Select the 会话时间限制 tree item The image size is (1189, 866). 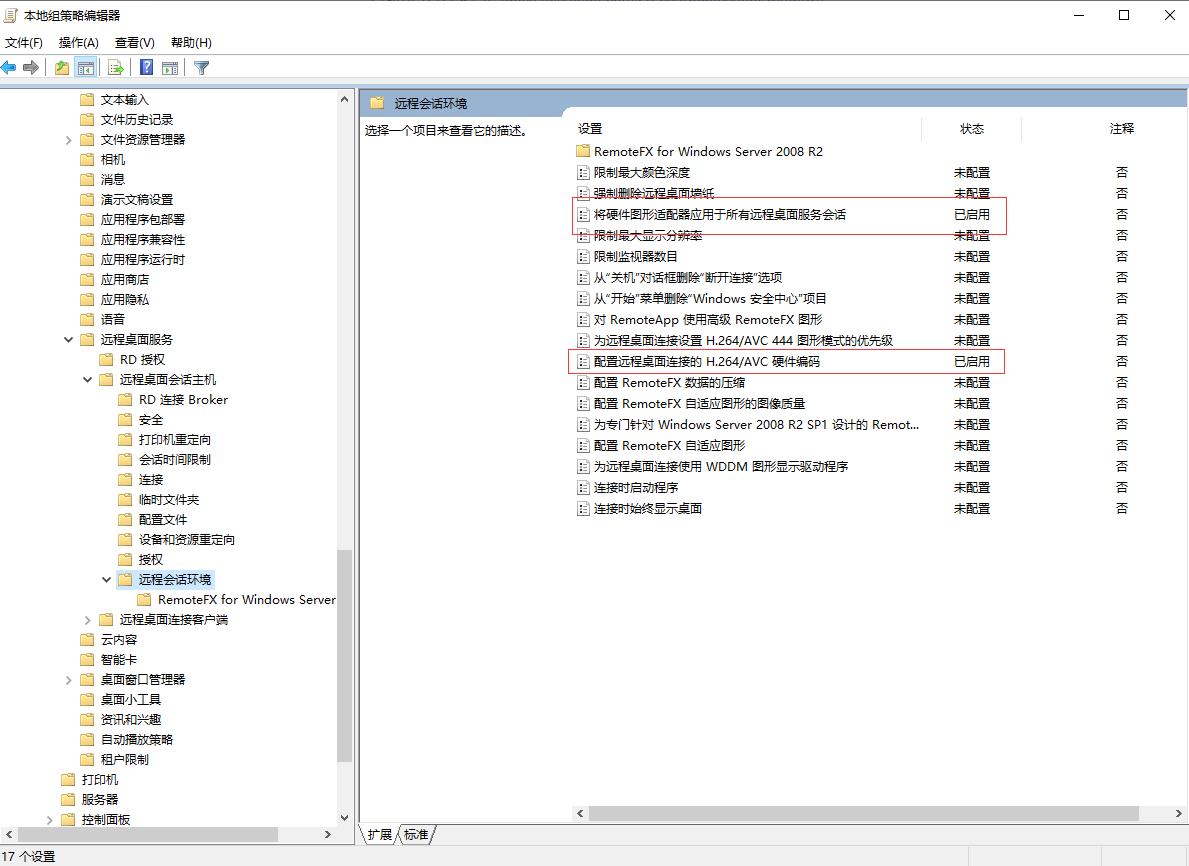click(174, 460)
